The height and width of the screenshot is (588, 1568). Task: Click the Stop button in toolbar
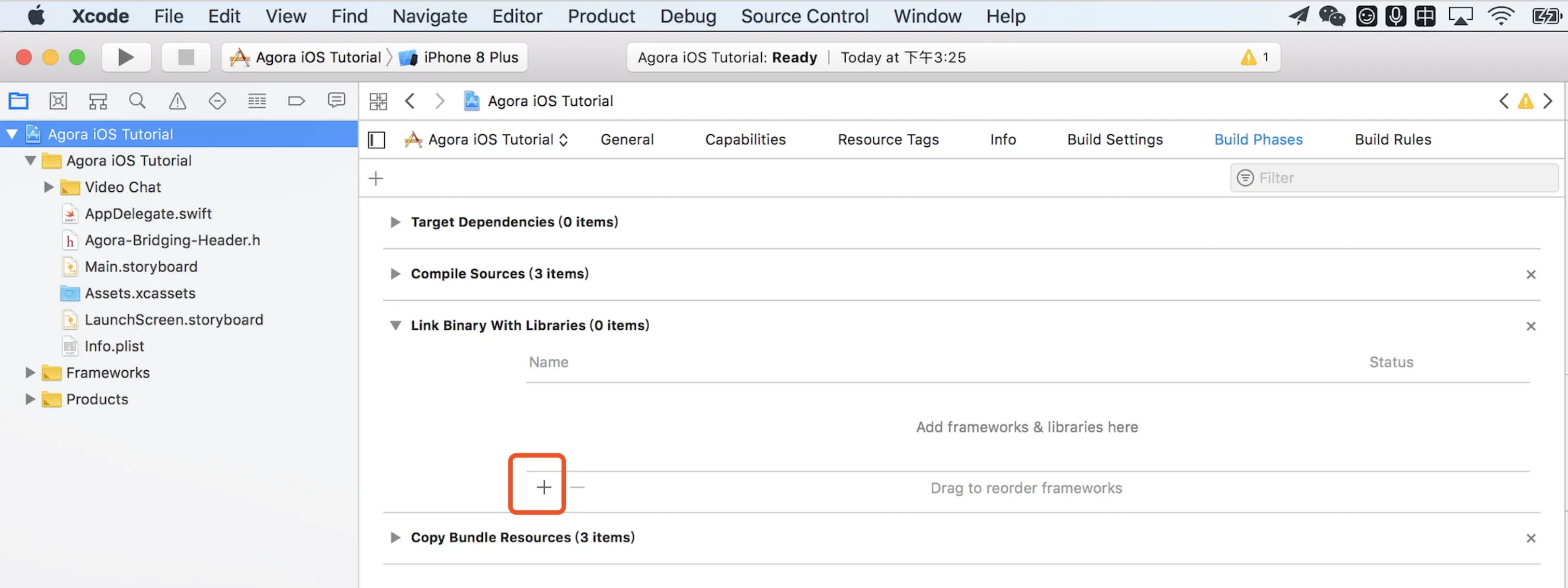[x=186, y=57]
